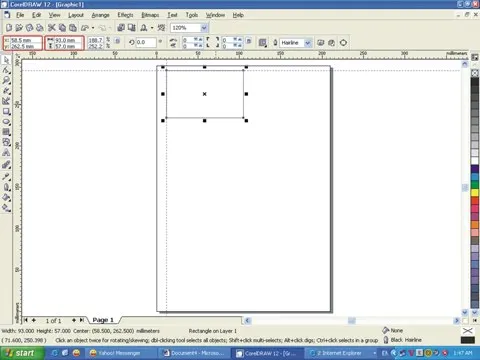Screen dimensions: 480x360
Task: Select the Page 1 tab
Action: point(103,320)
